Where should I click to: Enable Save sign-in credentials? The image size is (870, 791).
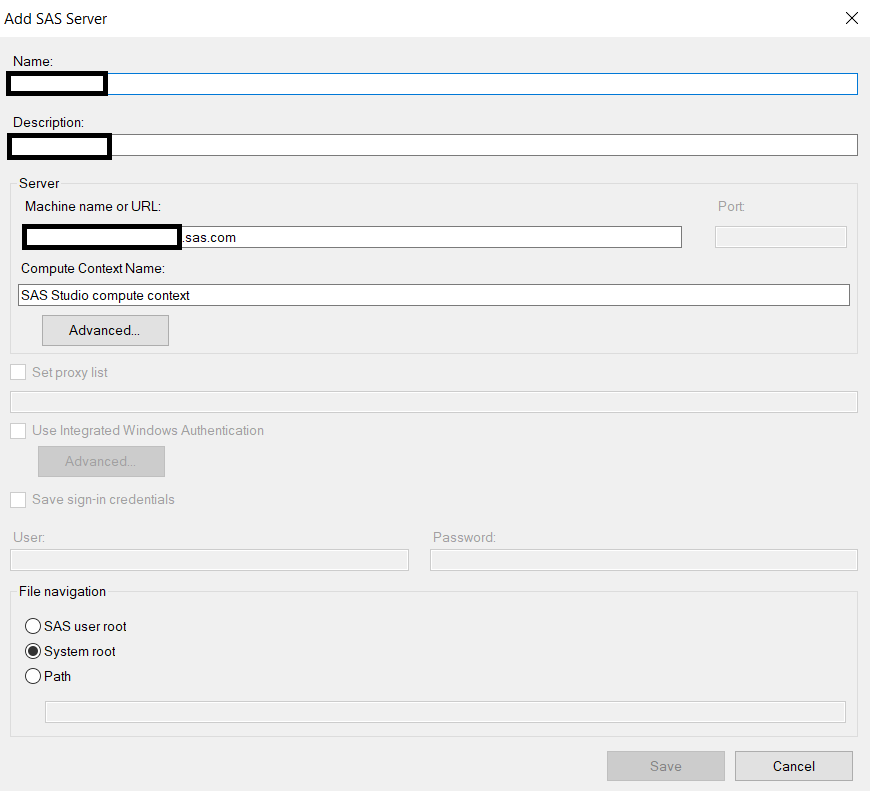tap(16, 499)
